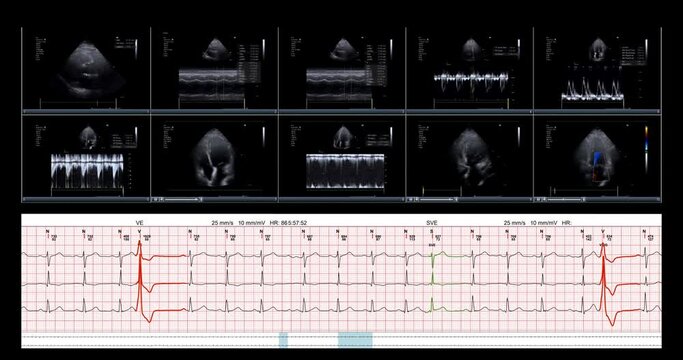Viewport: 683px width, 360px height.
Task: Select S beat marker above green complex
Action: [x=432, y=231]
